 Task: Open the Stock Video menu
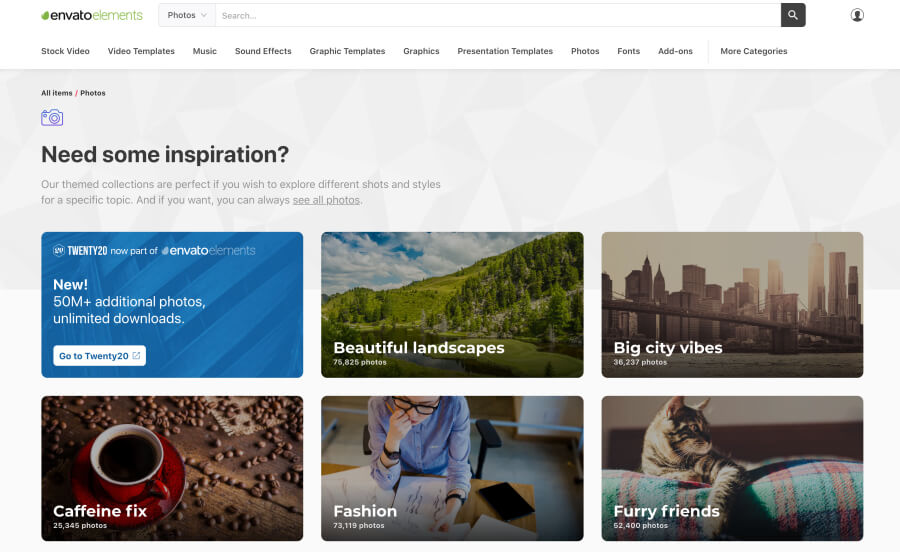(x=65, y=51)
